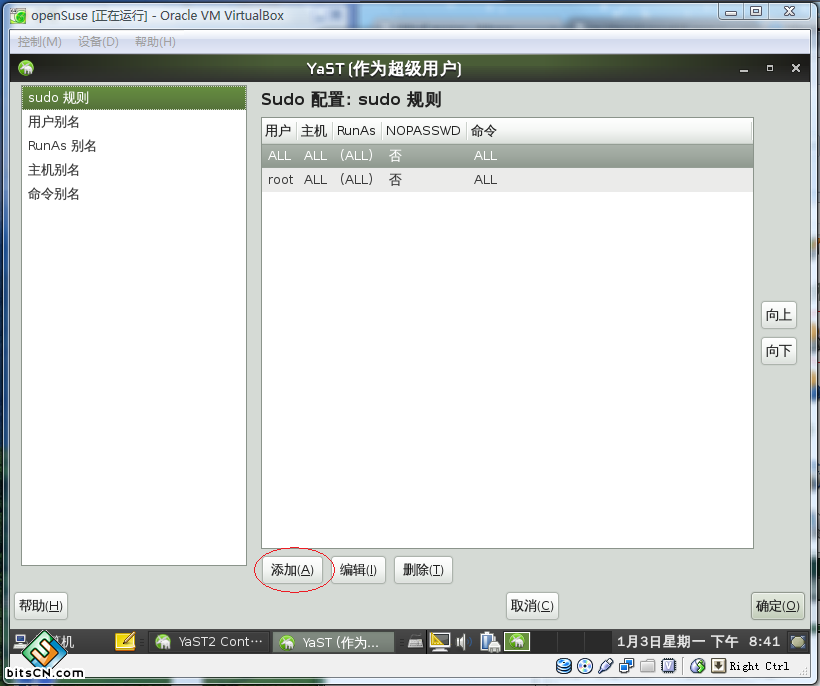Image resolution: width=820 pixels, height=686 pixels.
Task: Open the battery/power tray icon
Action: (x=490, y=642)
